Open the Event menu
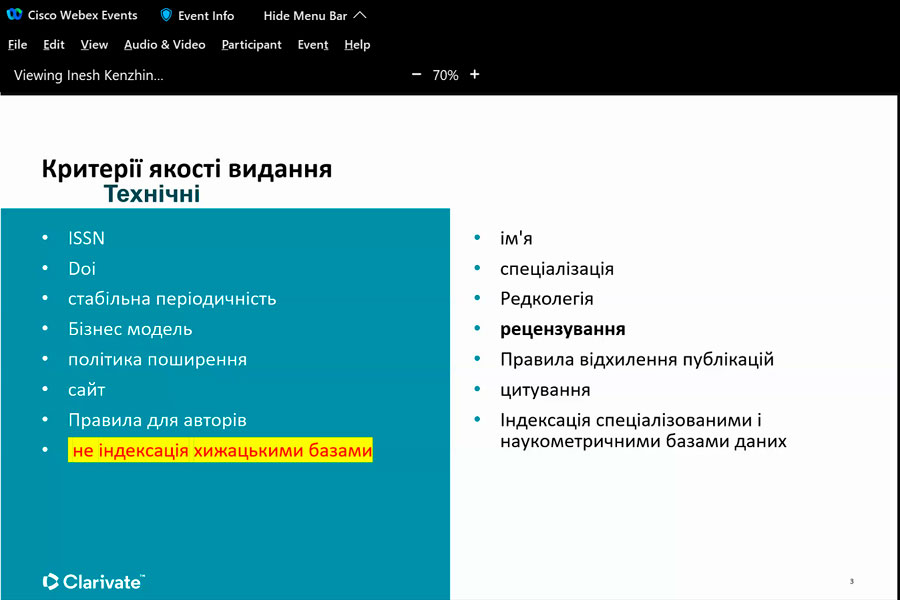The width and height of the screenshot is (900, 600). click(x=313, y=45)
